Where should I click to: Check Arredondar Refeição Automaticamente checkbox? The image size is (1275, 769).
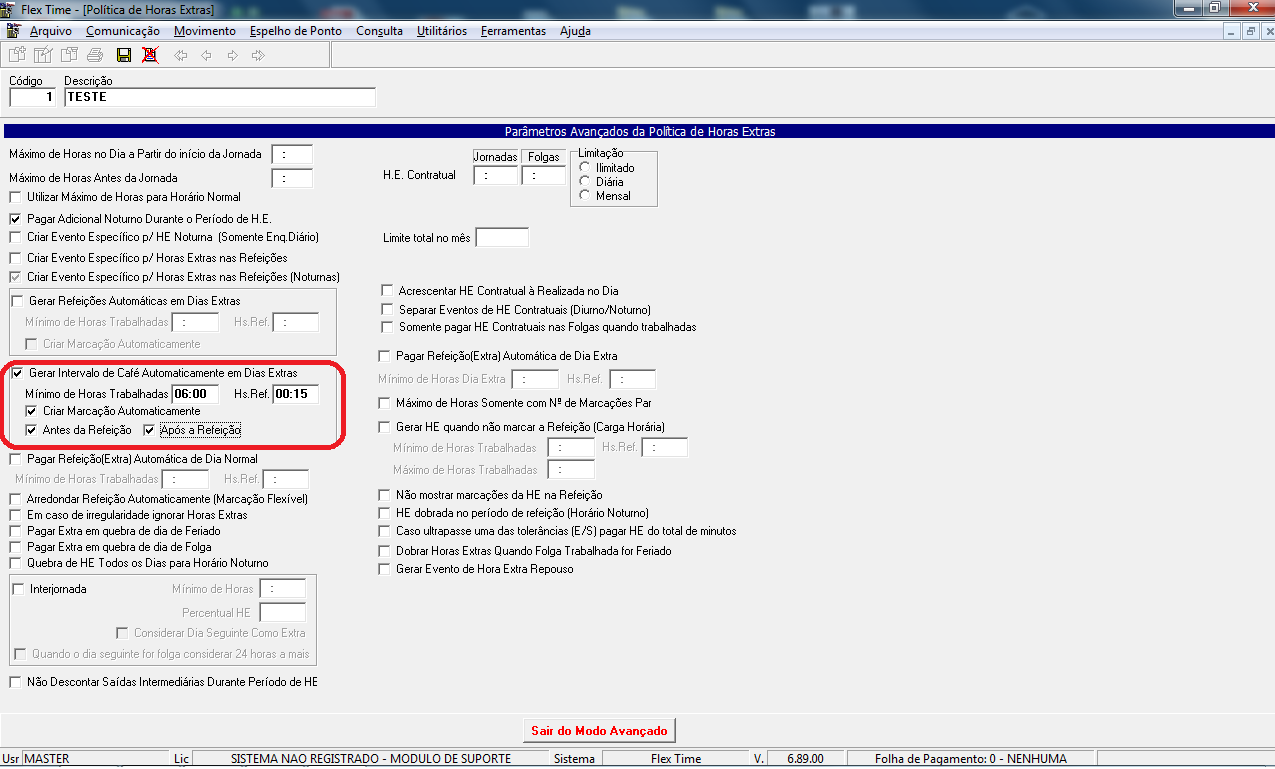pos(15,499)
